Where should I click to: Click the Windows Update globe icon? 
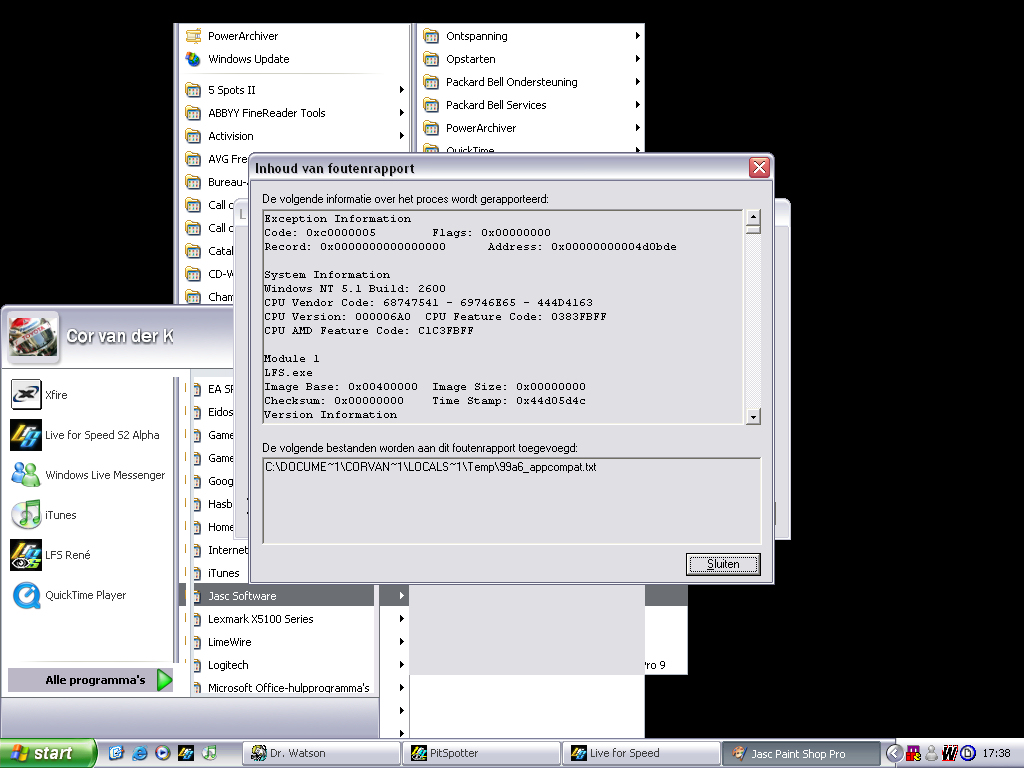point(193,59)
